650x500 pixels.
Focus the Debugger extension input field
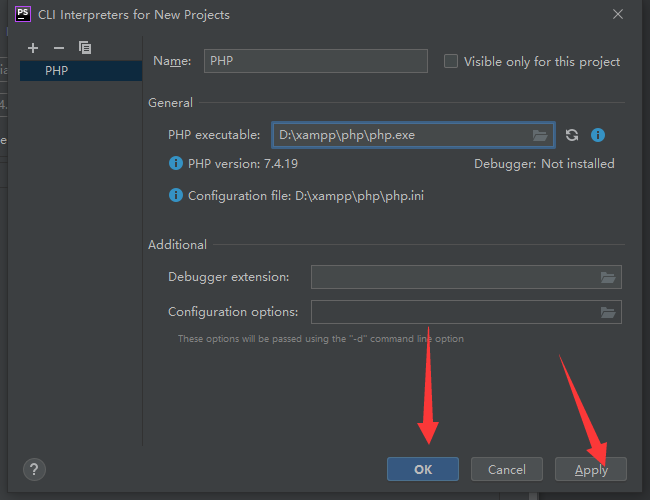click(x=455, y=277)
